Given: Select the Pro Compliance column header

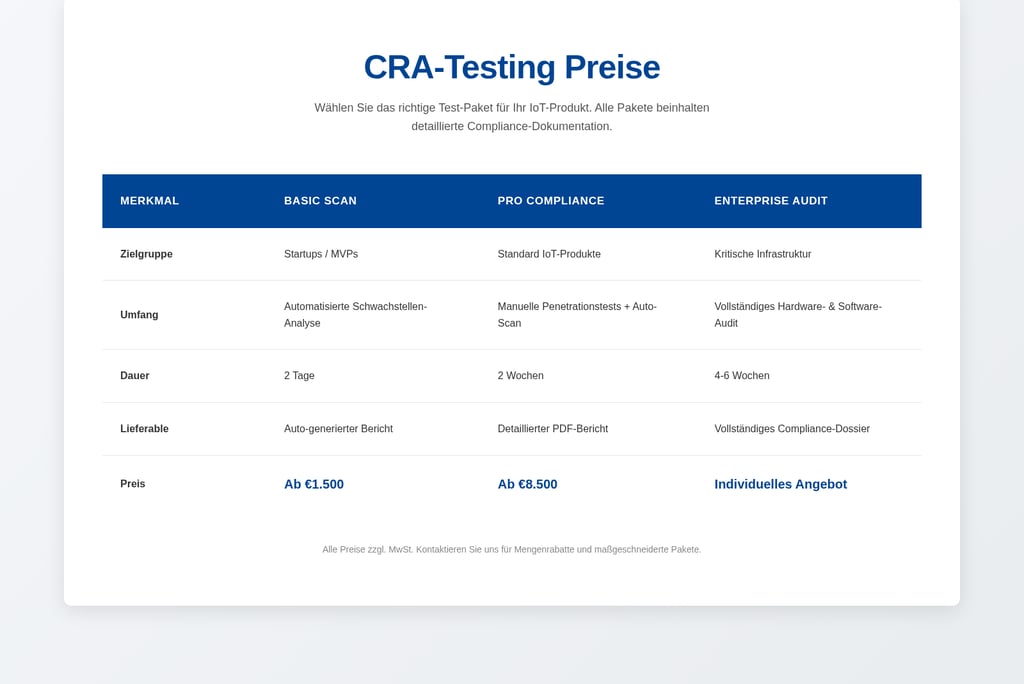Looking at the screenshot, I should coord(551,201).
